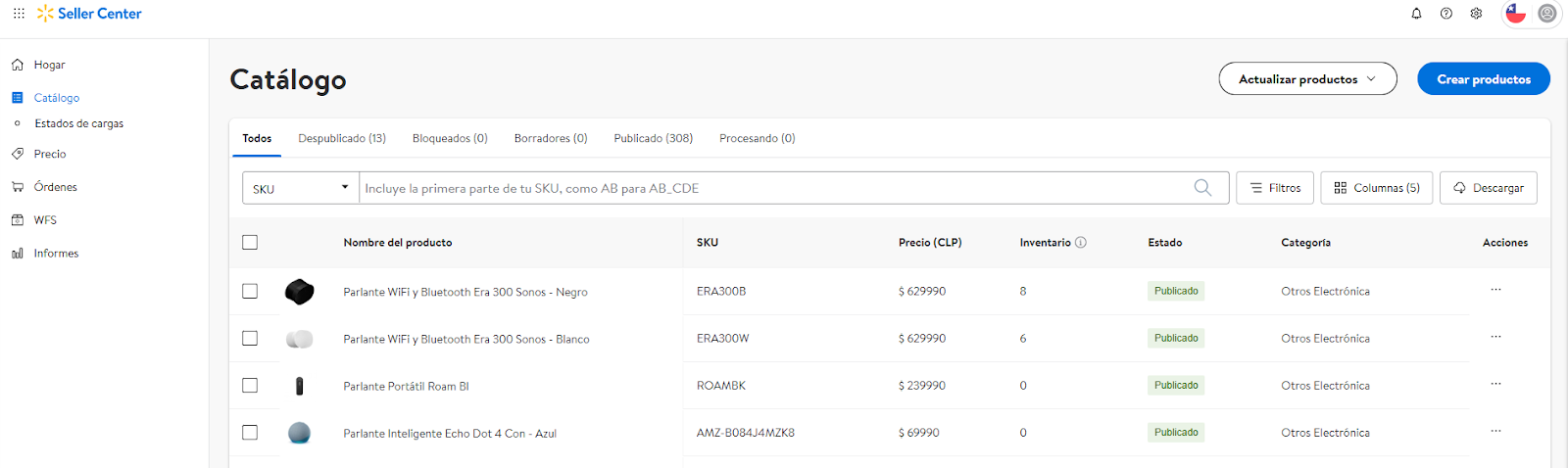Open actions menu for ERA300W row
The width and height of the screenshot is (1568, 468).
pos(1496,337)
